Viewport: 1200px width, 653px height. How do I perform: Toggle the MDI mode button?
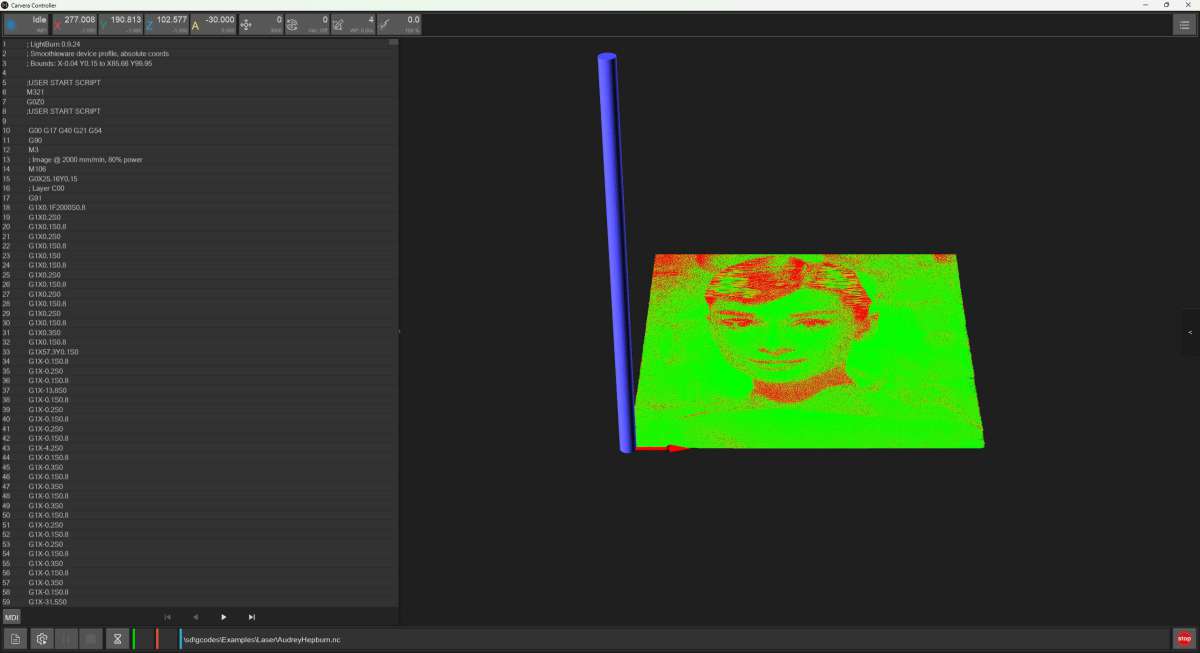[x=12, y=617]
